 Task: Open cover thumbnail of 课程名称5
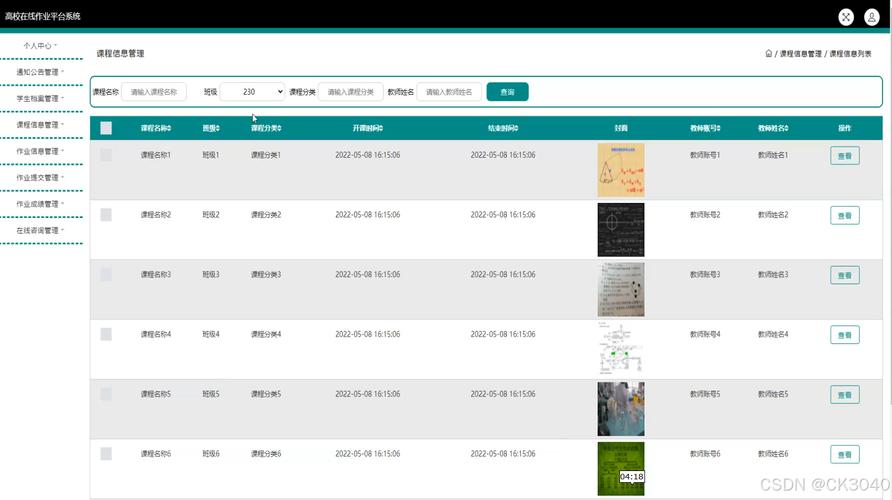coord(621,409)
